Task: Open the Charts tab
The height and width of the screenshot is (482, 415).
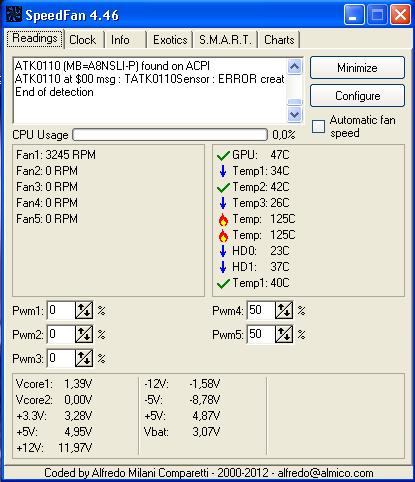Action: (x=279, y=40)
